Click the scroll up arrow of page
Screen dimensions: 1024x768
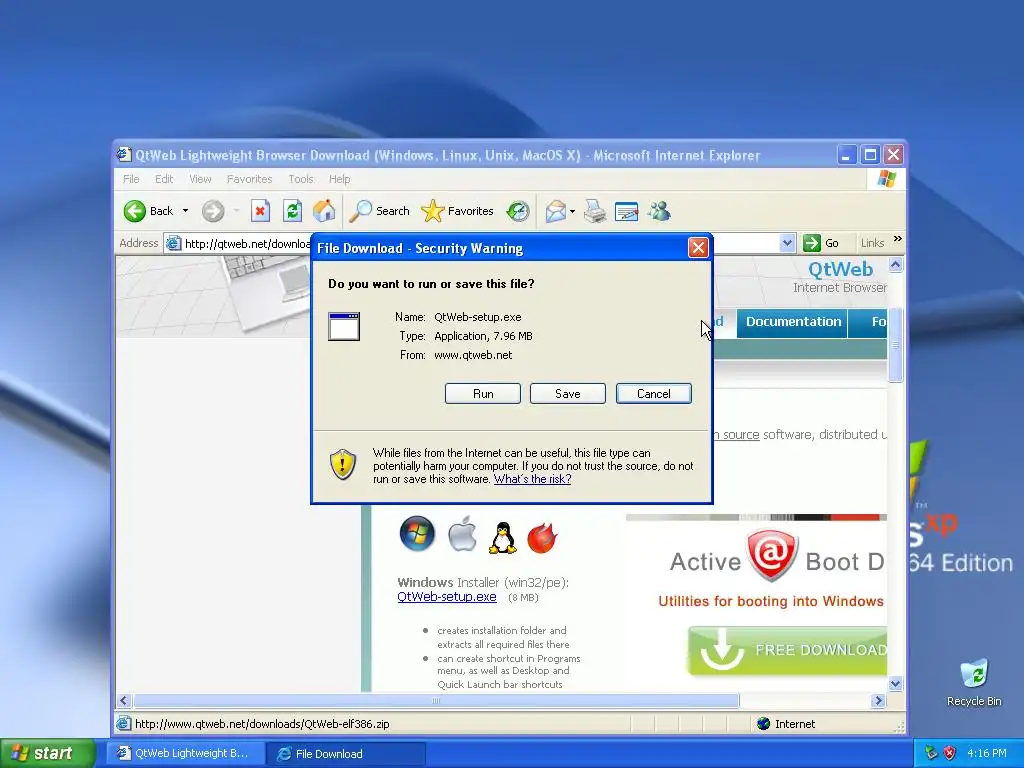(895, 264)
